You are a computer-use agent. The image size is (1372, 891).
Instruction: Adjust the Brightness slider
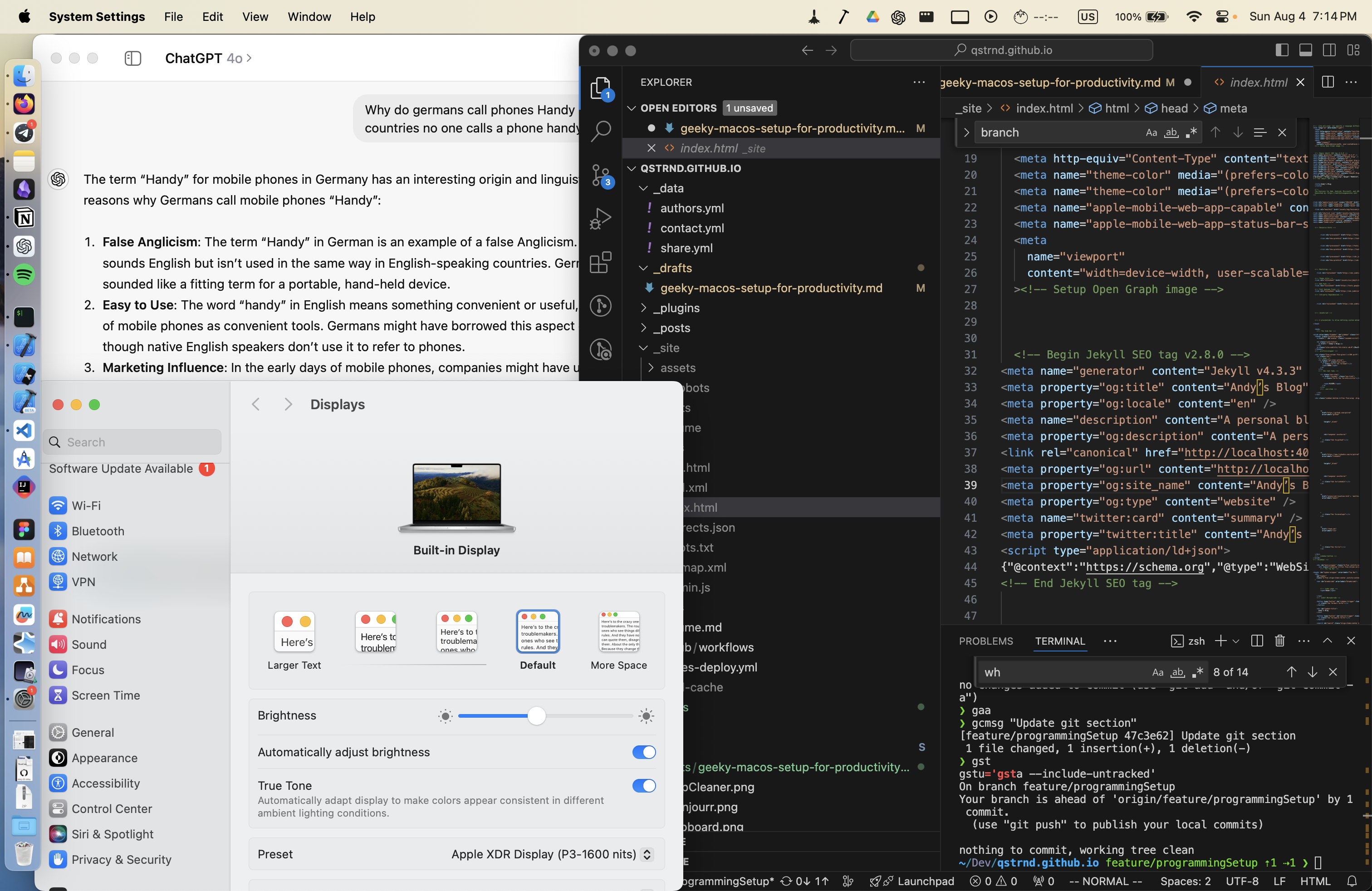(x=537, y=716)
